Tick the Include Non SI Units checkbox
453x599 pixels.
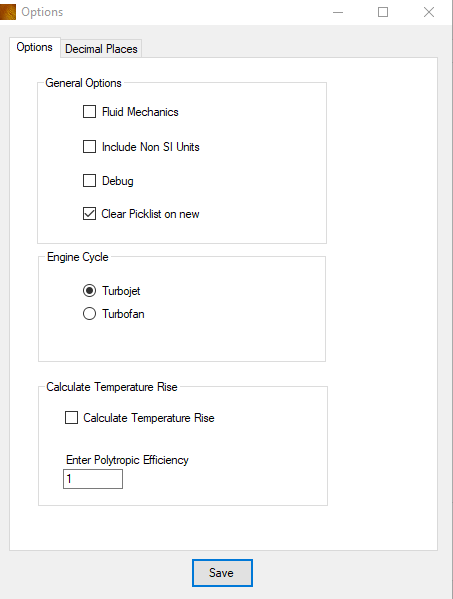pos(89,147)
